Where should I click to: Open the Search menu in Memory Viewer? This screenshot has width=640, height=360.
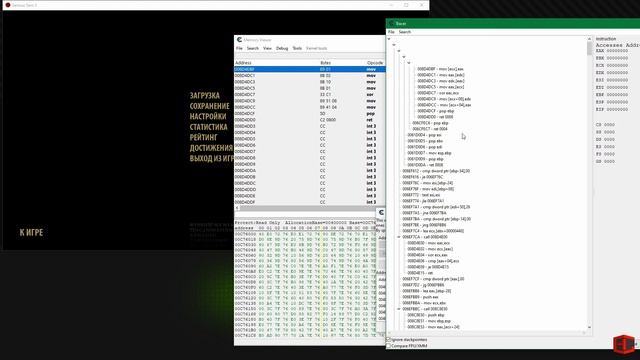pos(253,48)
